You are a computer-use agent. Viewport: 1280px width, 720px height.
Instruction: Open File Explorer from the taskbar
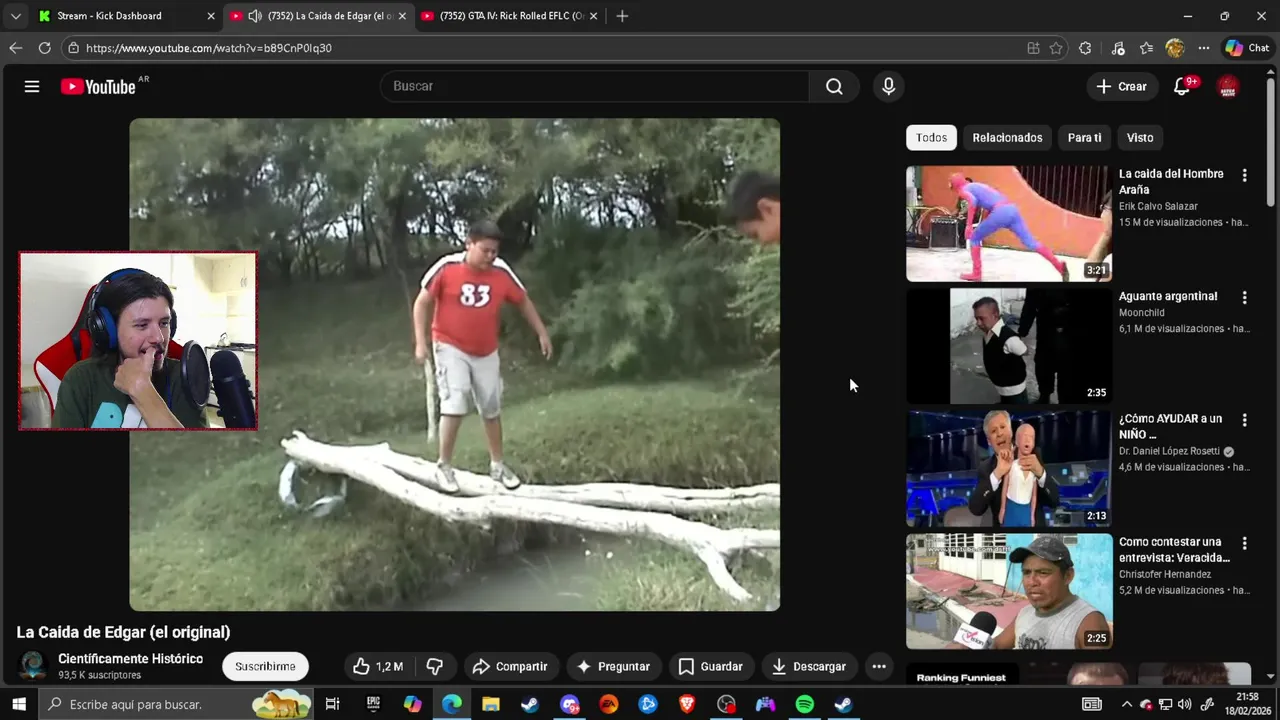point(491,704)
